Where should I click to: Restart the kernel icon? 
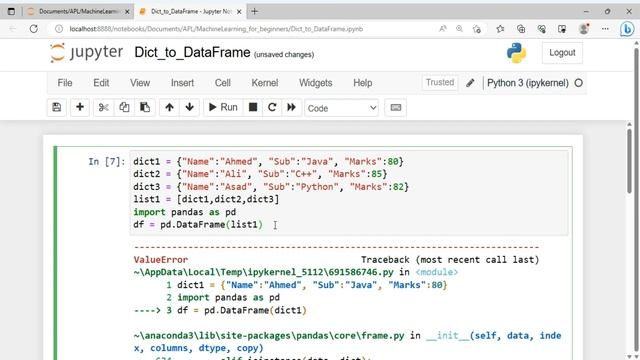(x=272, y=107)
